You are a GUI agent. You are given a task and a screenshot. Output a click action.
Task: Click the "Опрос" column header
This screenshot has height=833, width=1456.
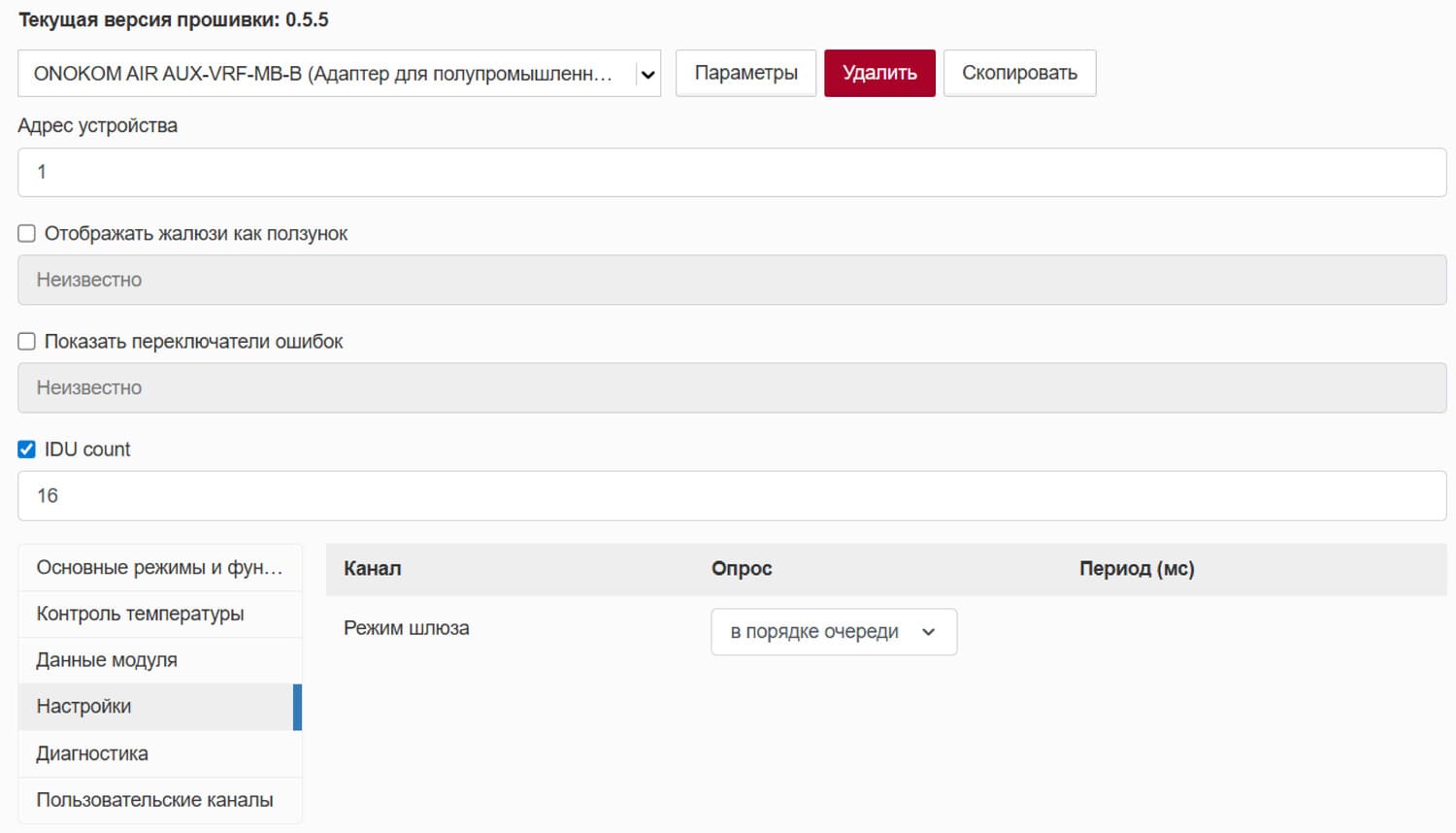pos(742,569)
